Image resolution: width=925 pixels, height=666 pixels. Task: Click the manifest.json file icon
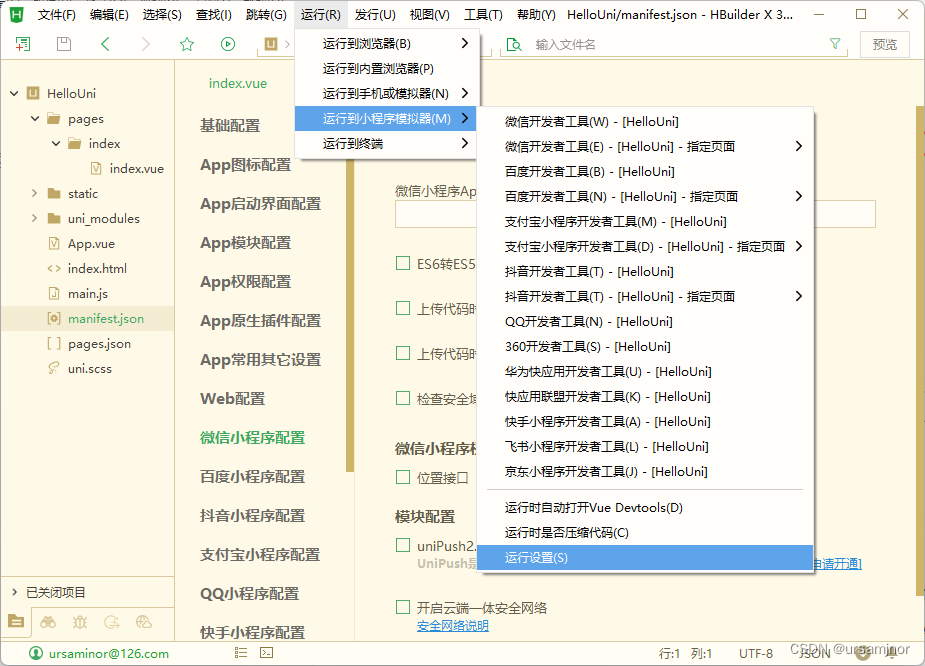[x=54, y=319]
